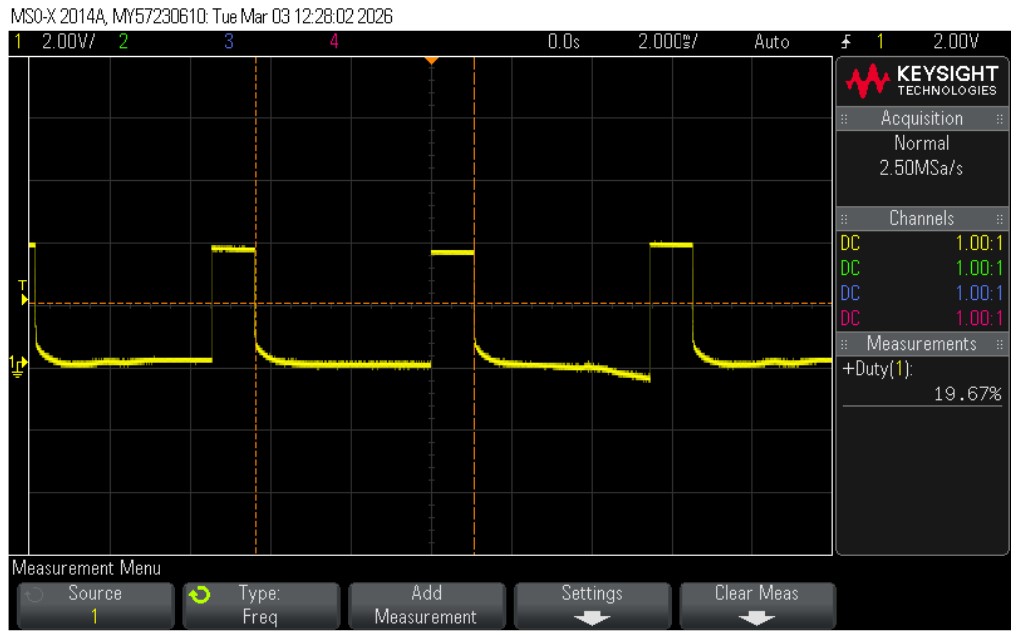Open the Settings softkey submenu
Image resolution: width=1020 pixels, height=635 pixels.
point(592,605)
